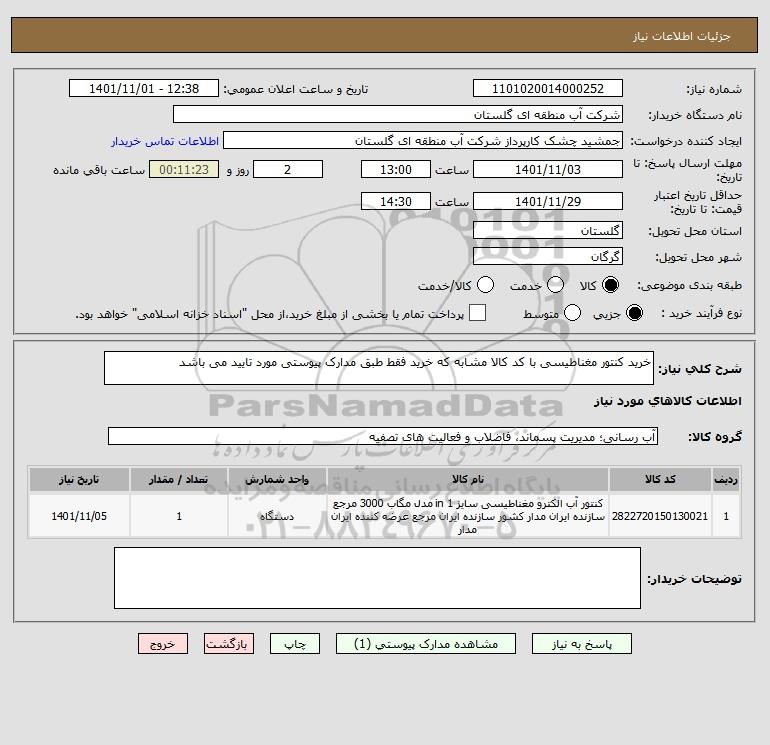Image resolution: width=770 pixels, height=745 pixels.
Task: Click the واحد شمارش column header
Action: click(277, 479)
